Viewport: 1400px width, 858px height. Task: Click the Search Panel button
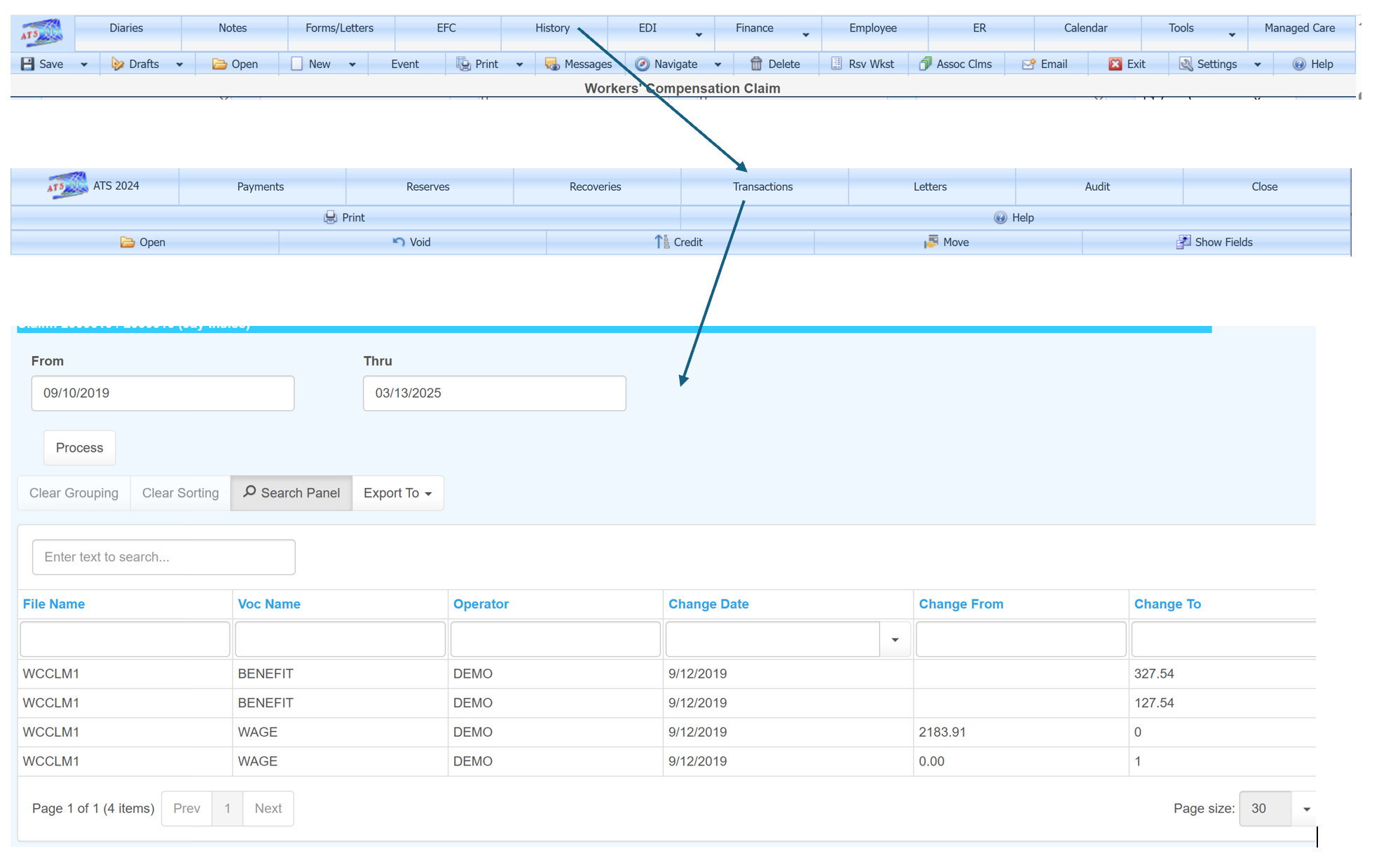click(x=291, y=493)
